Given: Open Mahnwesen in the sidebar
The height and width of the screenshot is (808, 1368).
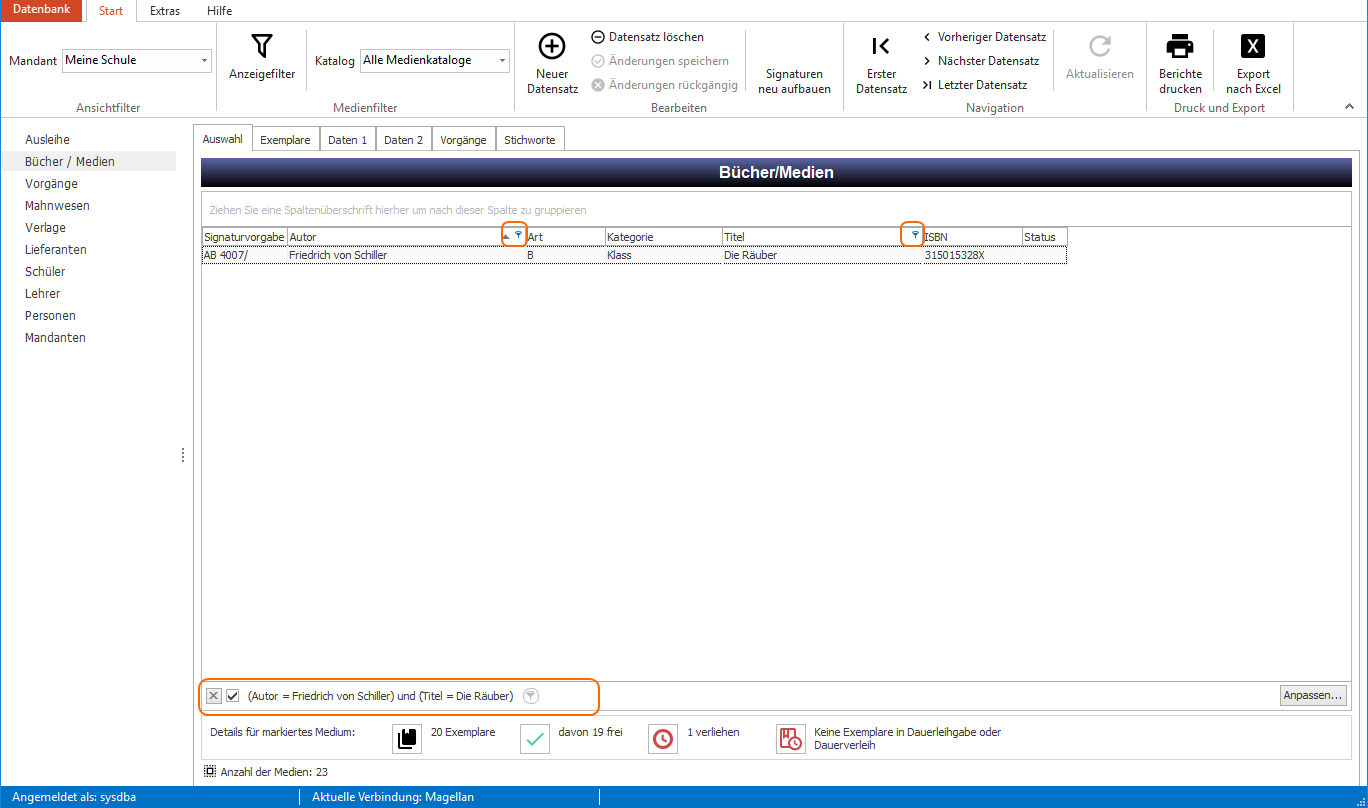Looking at the screenshot, I should coord(57,205).
